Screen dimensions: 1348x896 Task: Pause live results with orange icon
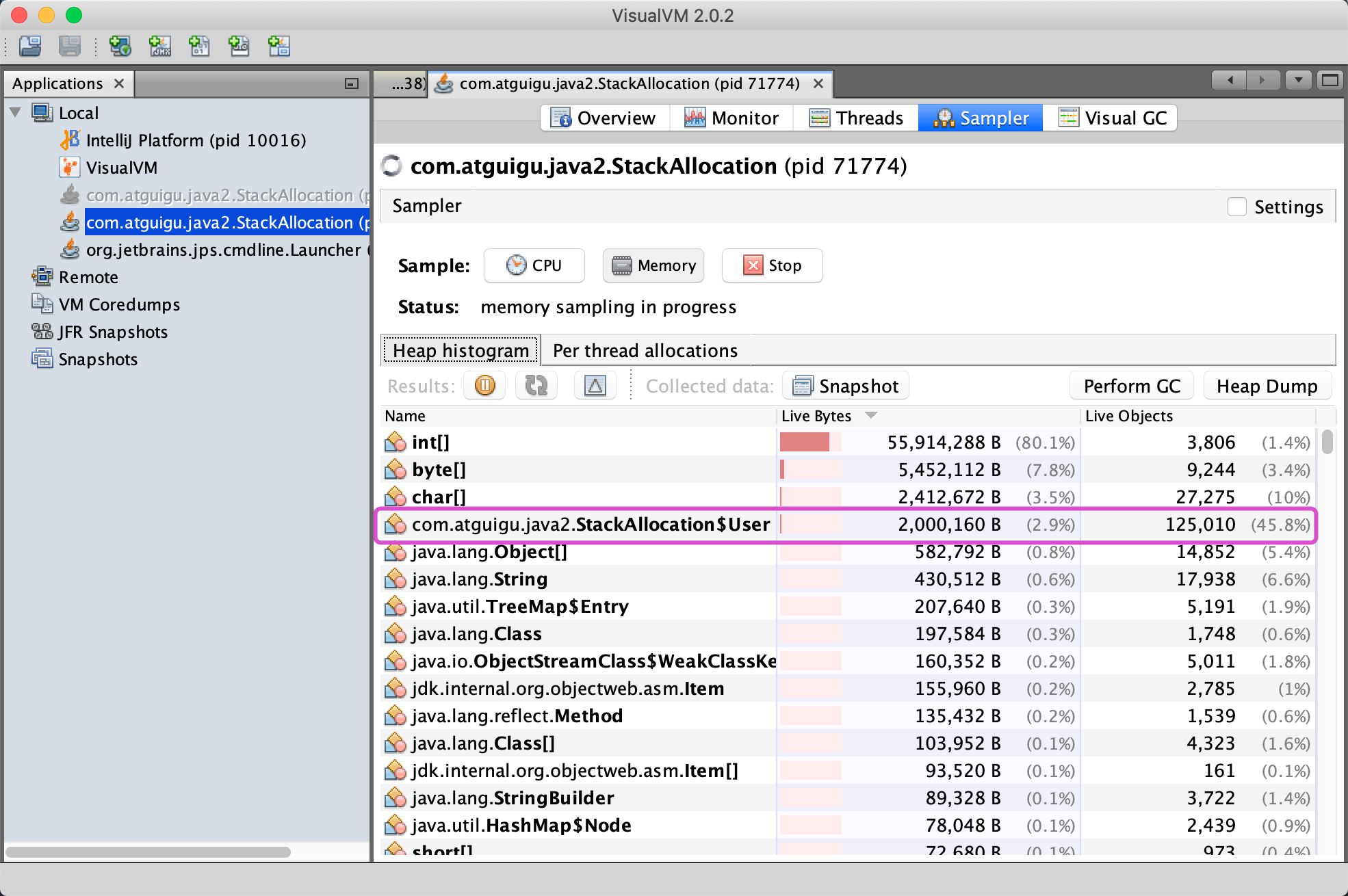(484, 386)
